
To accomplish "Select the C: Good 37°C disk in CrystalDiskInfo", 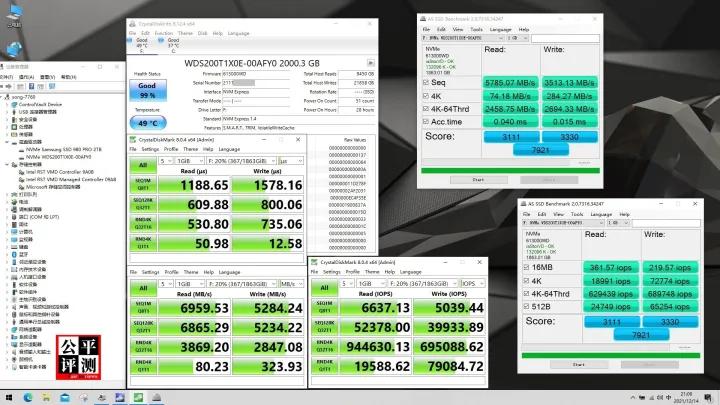I will point(171,45).
